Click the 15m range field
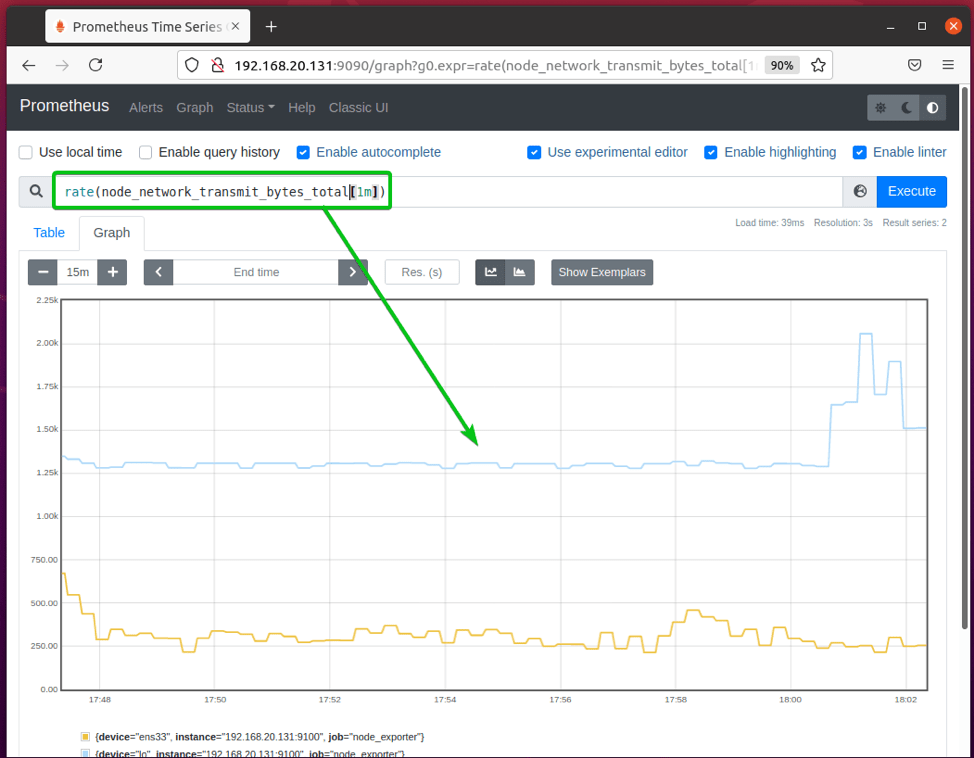 [x=78, y=272]
